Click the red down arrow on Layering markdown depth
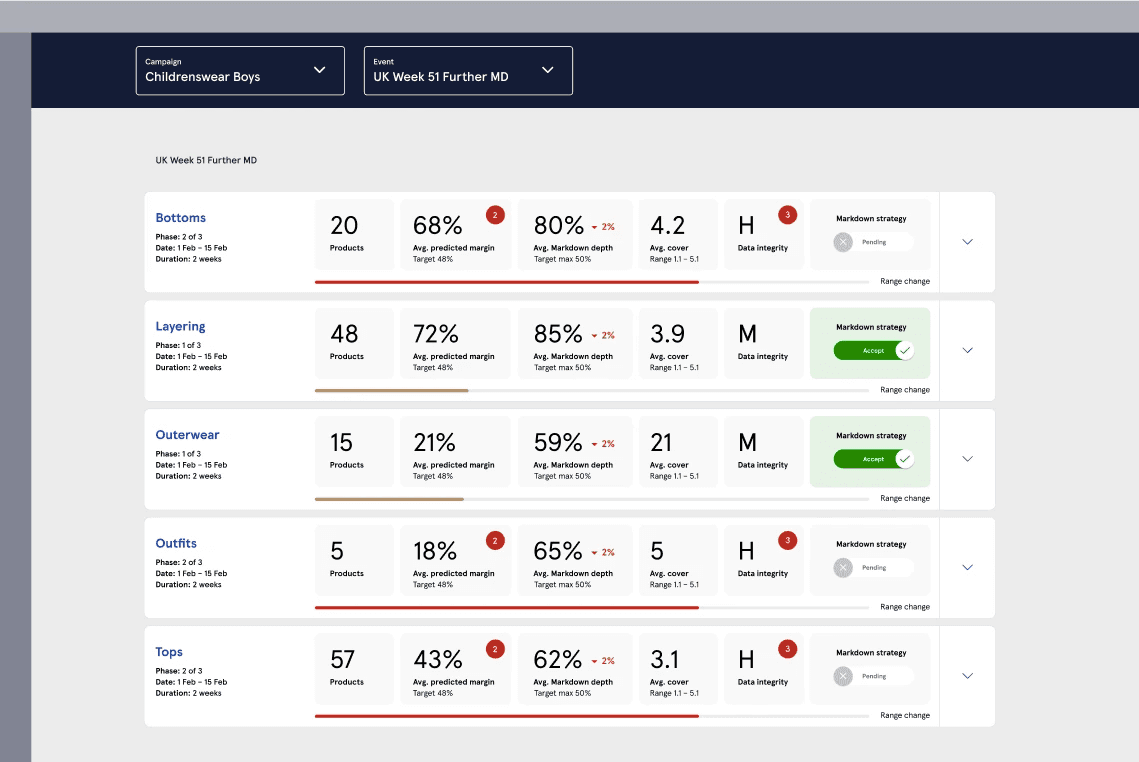 (x=594, y=336)
